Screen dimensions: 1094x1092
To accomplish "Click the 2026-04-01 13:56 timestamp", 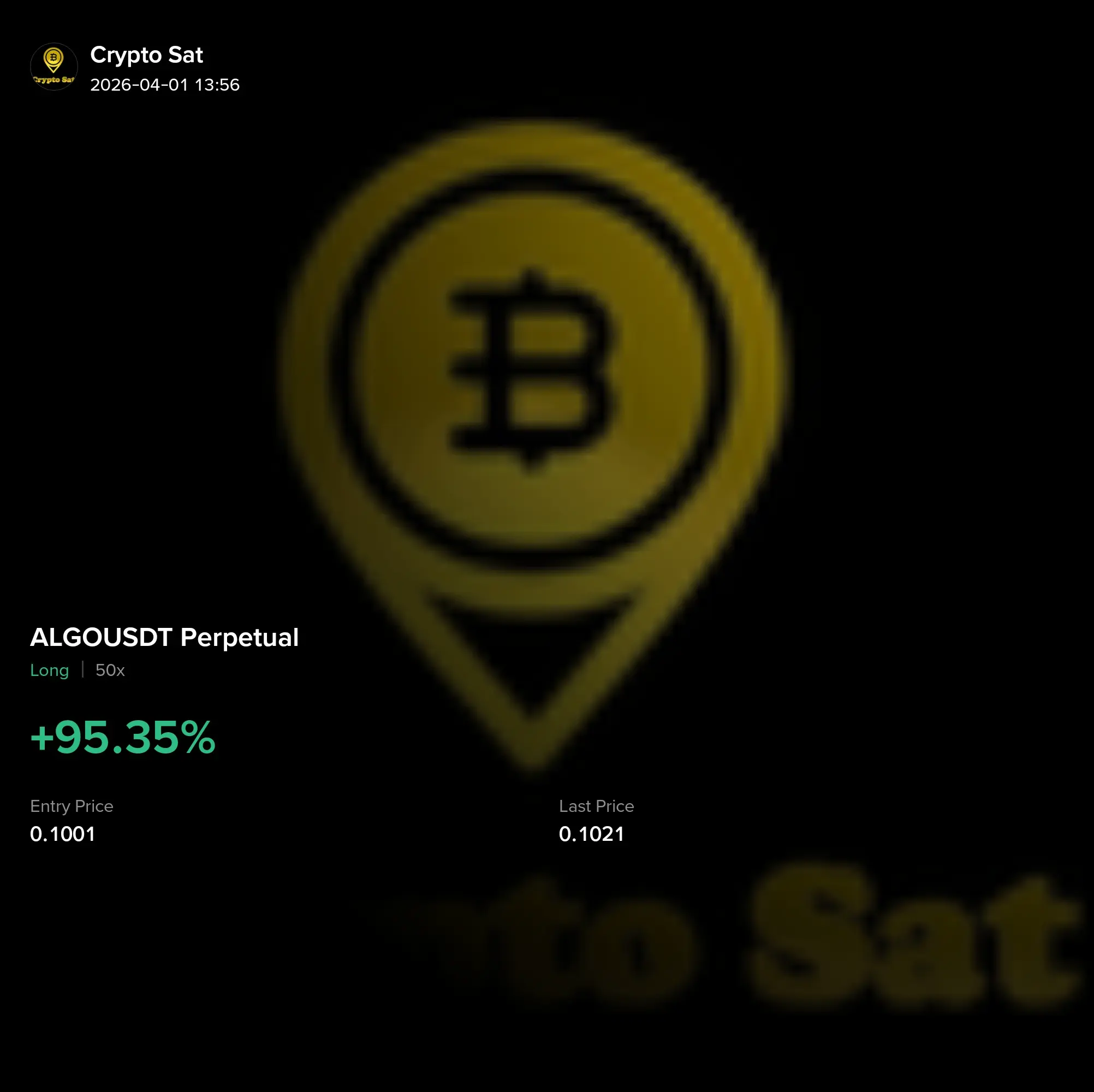I will click(165, 85).
